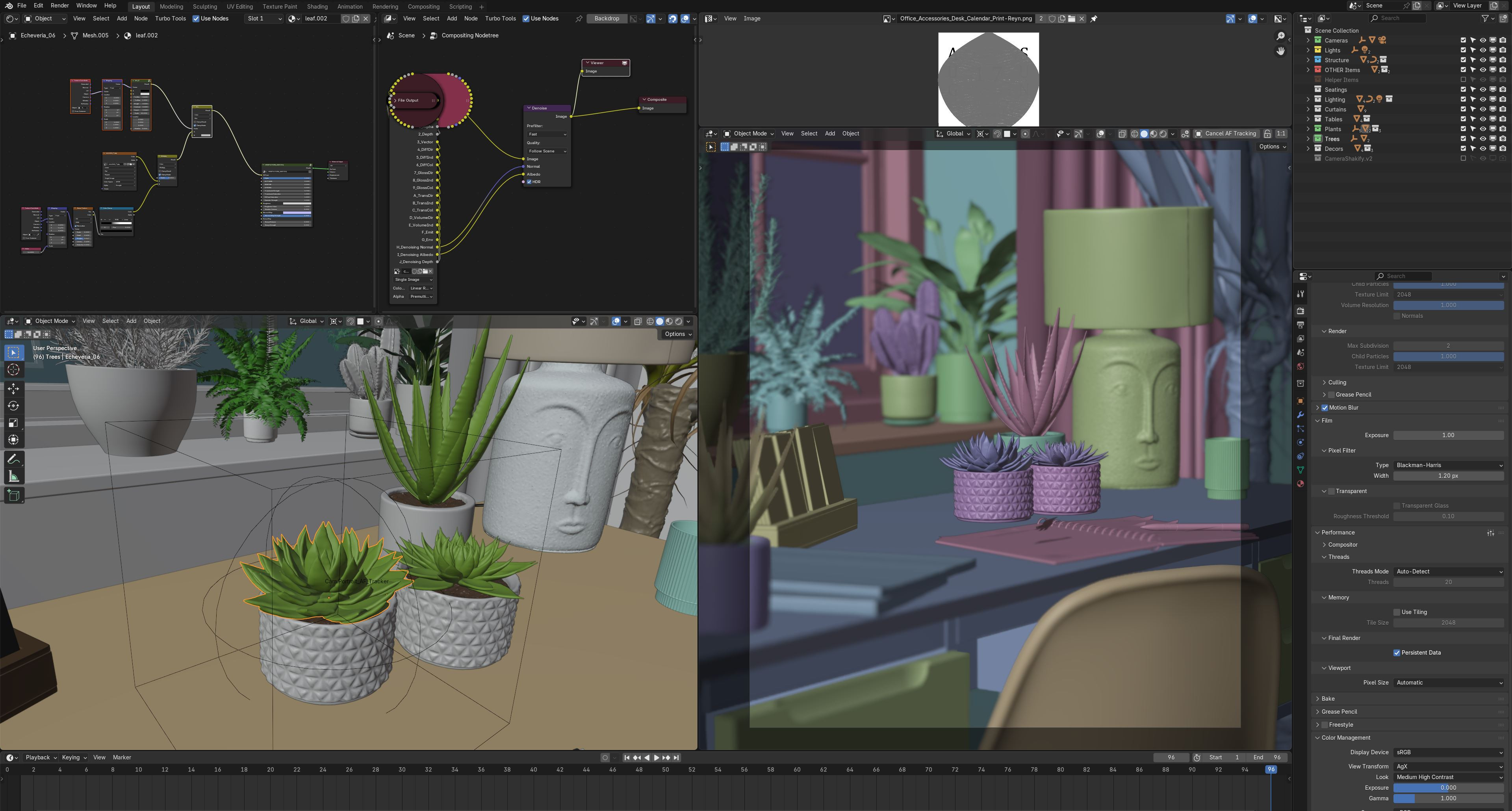The height and width of the screenshot is (811, 1512).
Task: Switch to the Shading workspace tab
Action: point(317,6)
